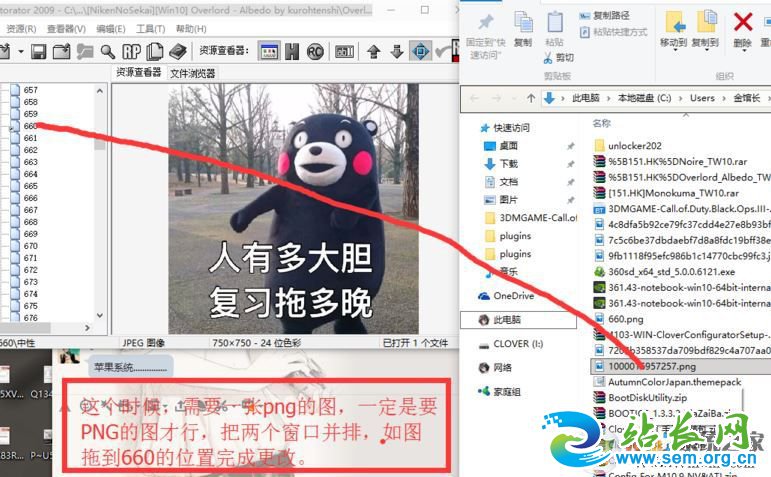Viewport: 771px width, 477px height.
Task: Click the resource tree scroll up arrow
Action: coord(100,91)
